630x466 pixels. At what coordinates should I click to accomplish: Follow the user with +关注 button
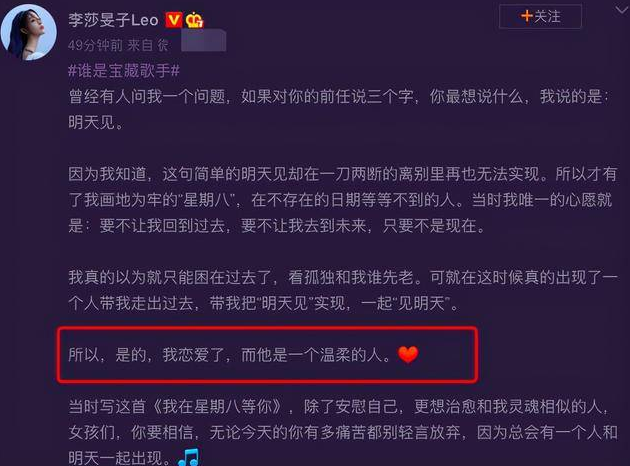pyautogui.click(x=540, y=16)
